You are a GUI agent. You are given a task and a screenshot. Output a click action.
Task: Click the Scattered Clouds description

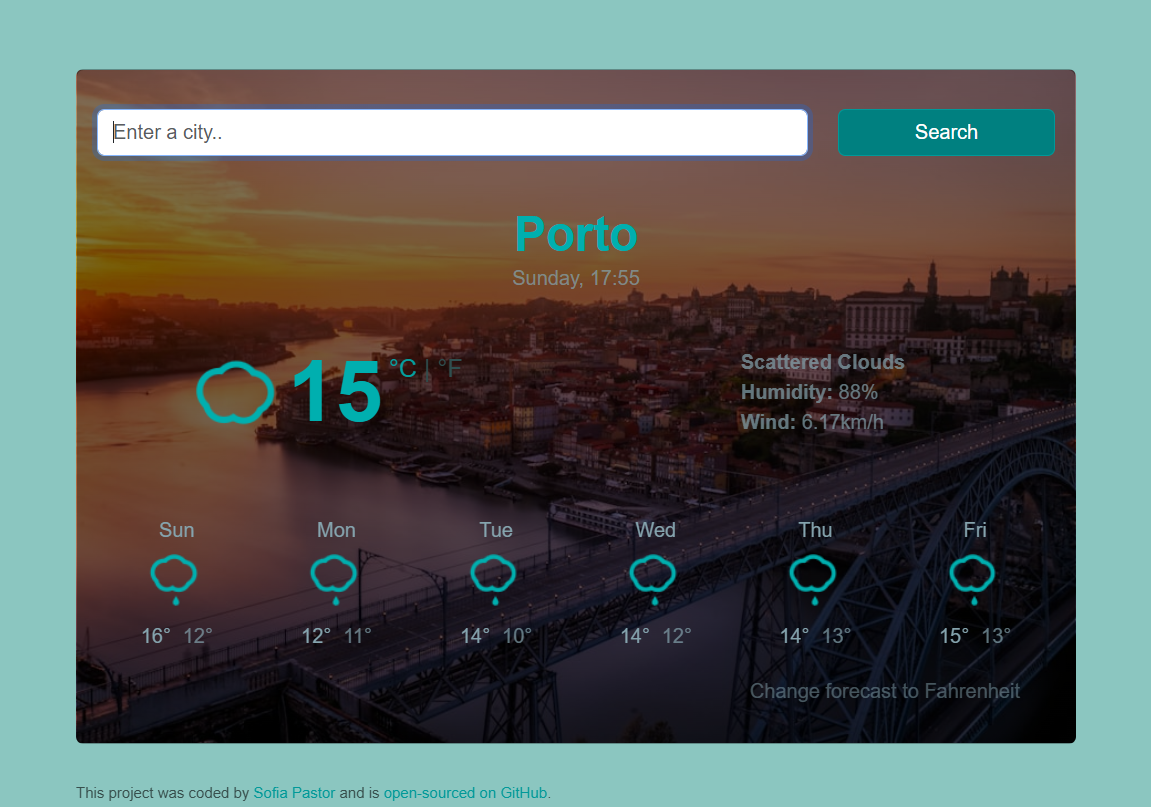click(822, 362)
